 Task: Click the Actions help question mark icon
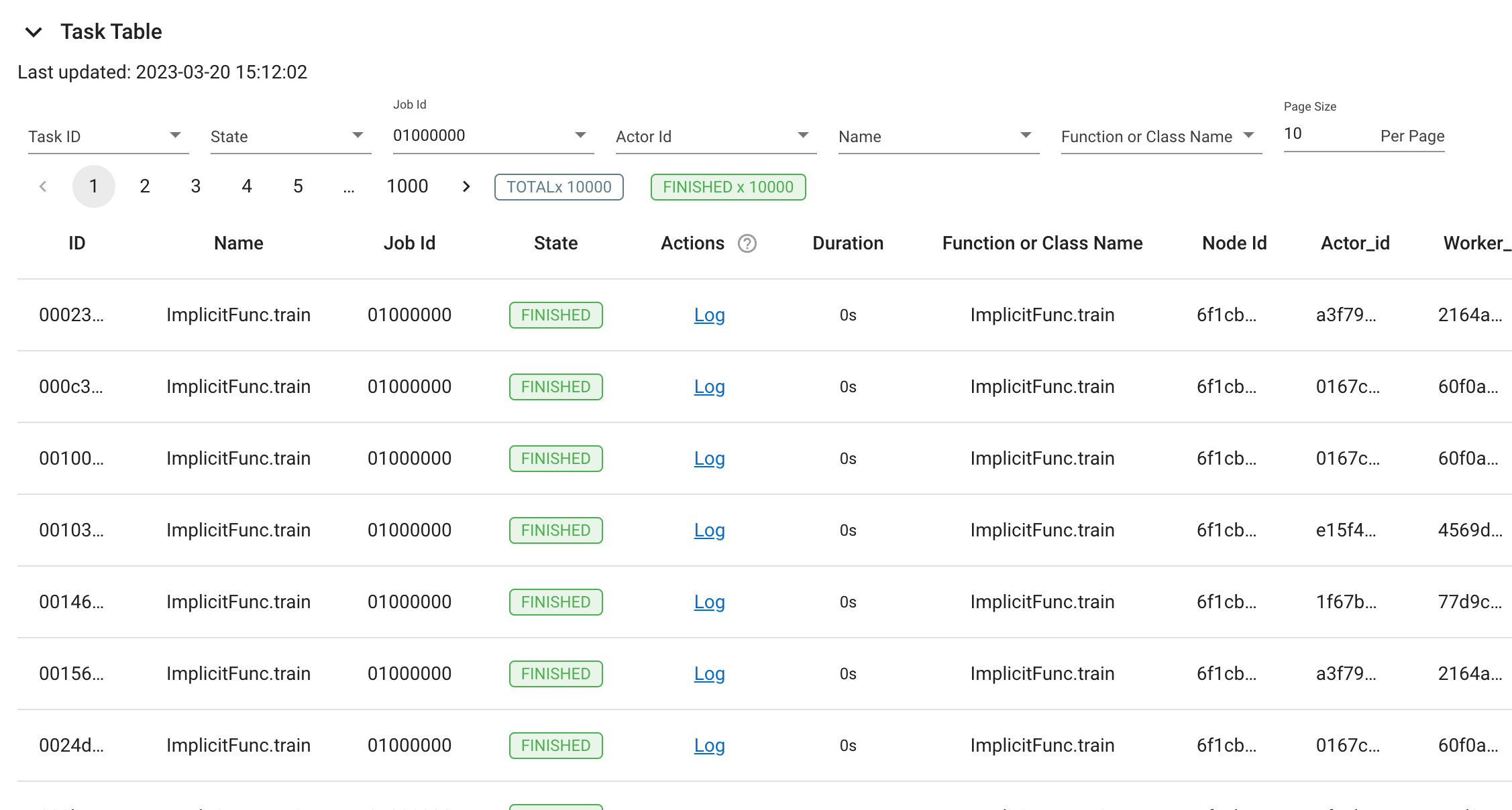747,243
